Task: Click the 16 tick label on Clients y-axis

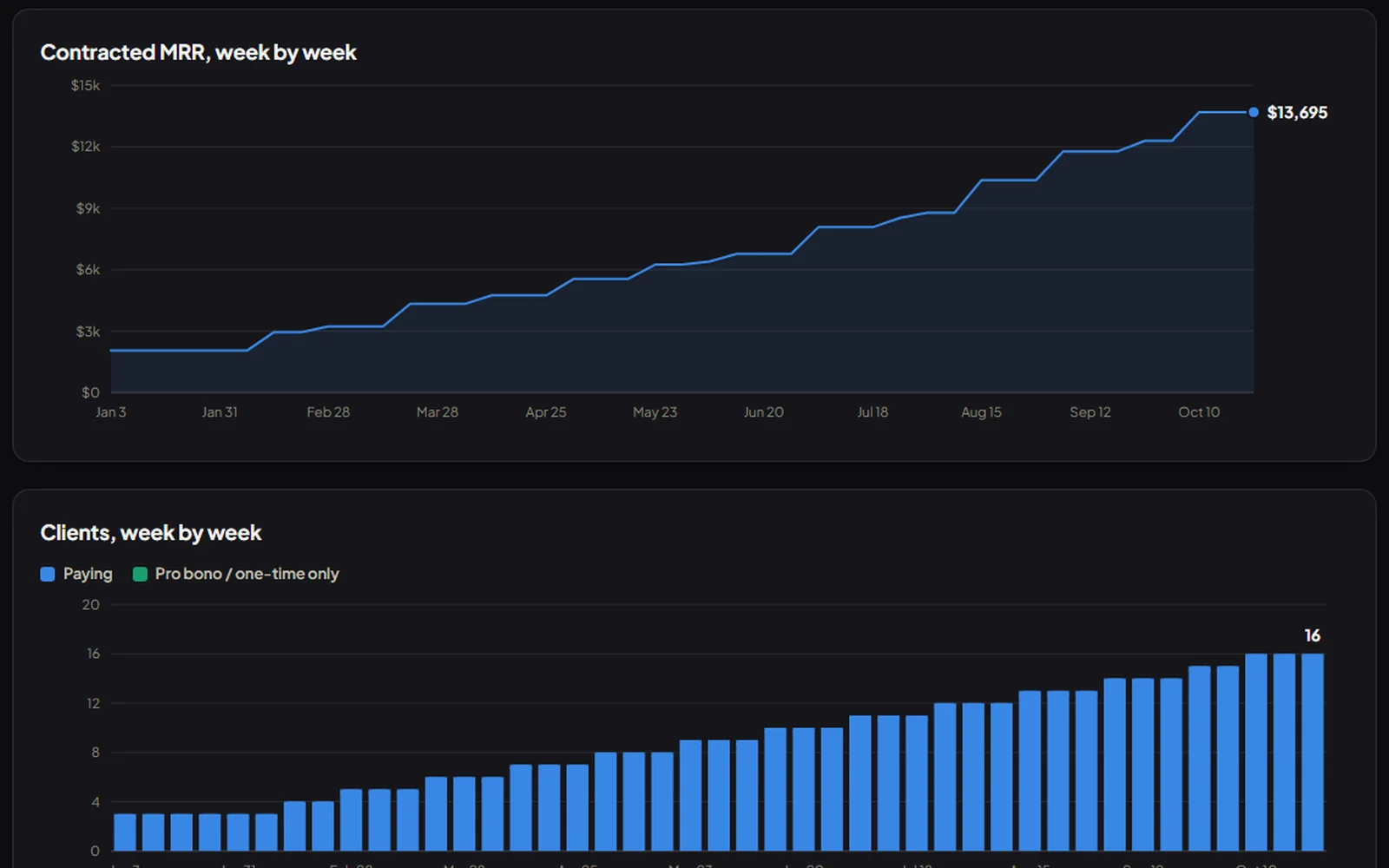Action: (93, 654)
